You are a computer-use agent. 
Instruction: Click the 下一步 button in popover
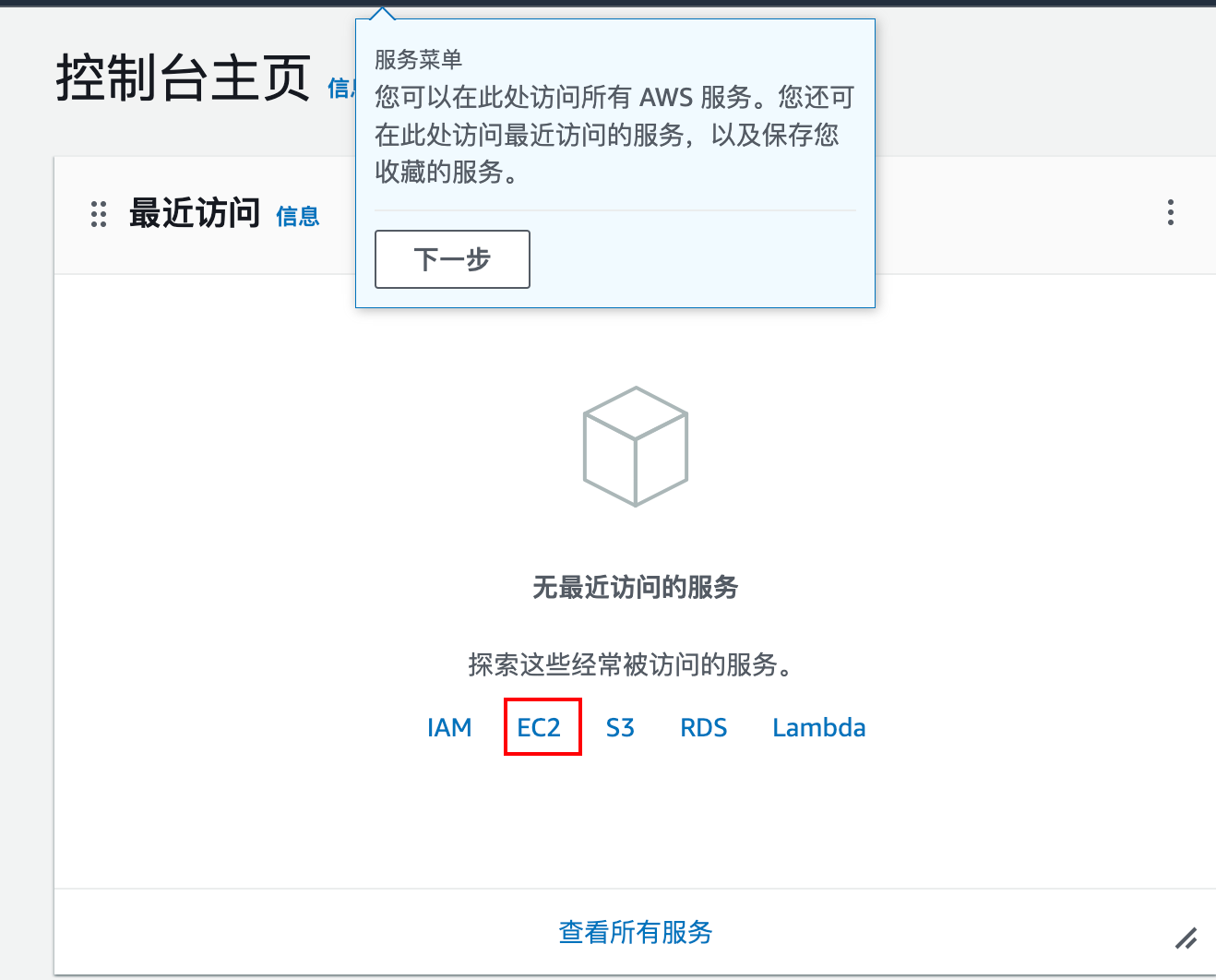(452, 259)
